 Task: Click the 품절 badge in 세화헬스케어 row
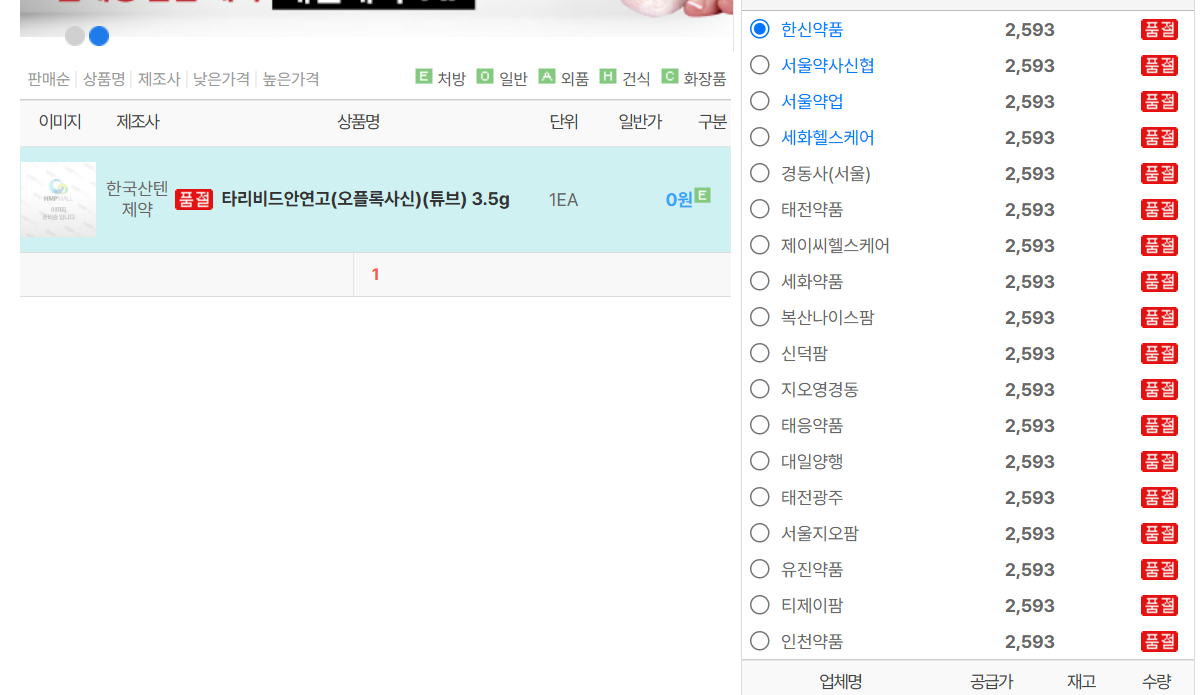1159,137
